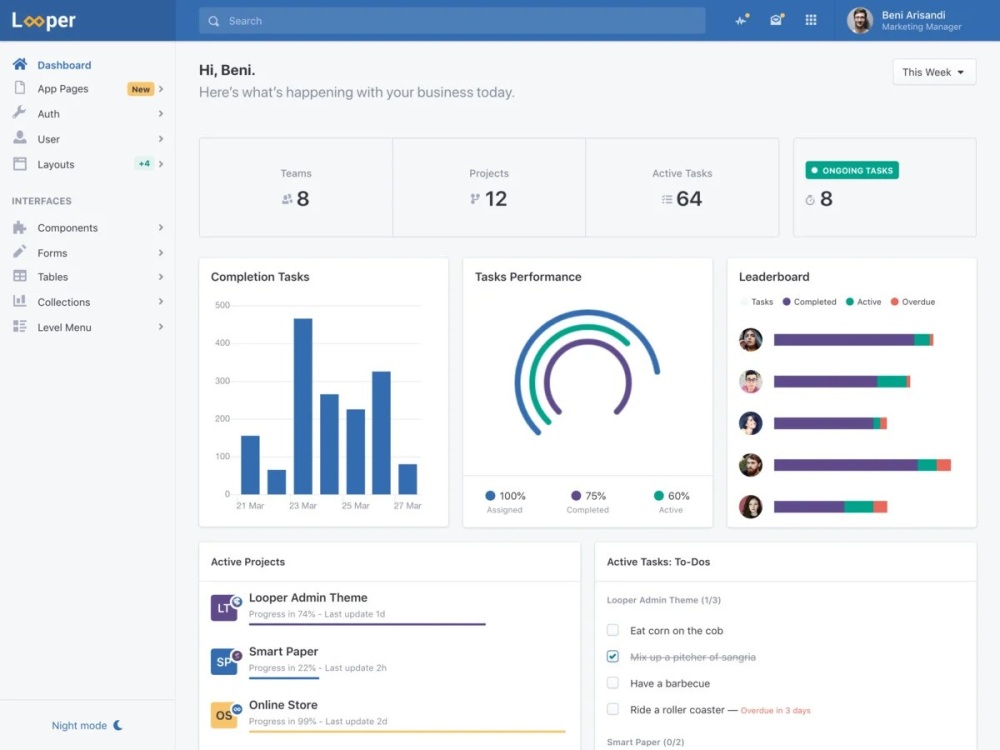Image resolution: width=1000 pixels, height=750 pixels.
Task: Click the App Pages file icon
Action: (20, 88)
